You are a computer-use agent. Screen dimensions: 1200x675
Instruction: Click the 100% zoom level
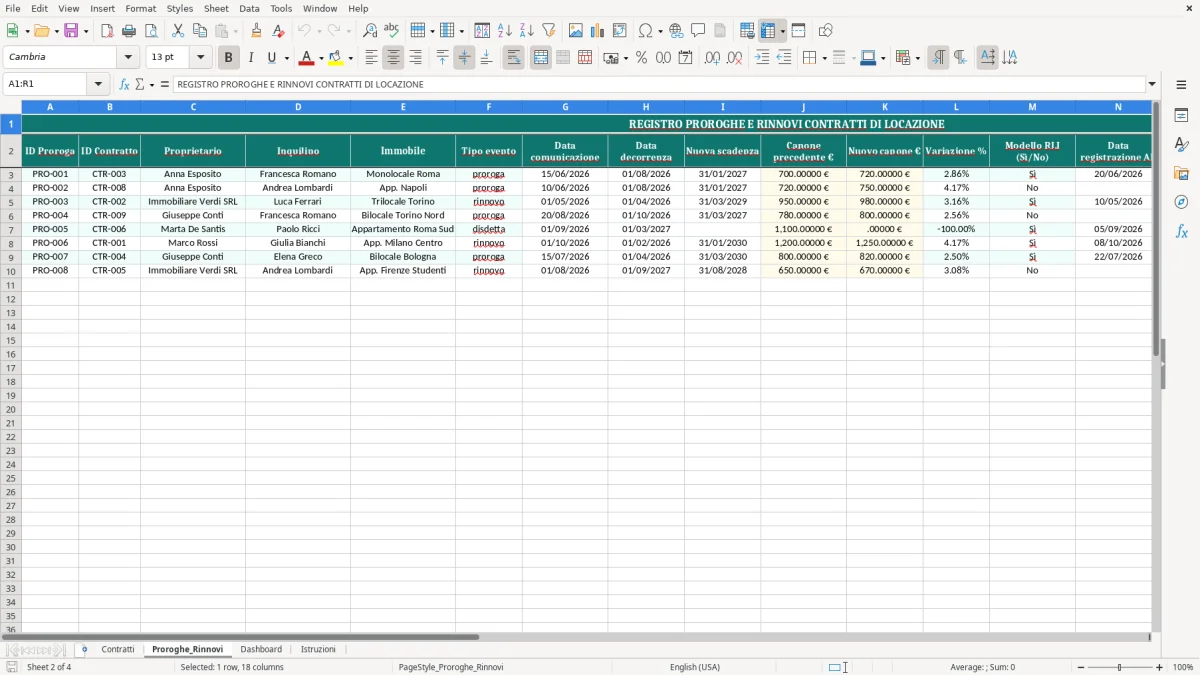pyautogui.click(x=1183, y=667)
